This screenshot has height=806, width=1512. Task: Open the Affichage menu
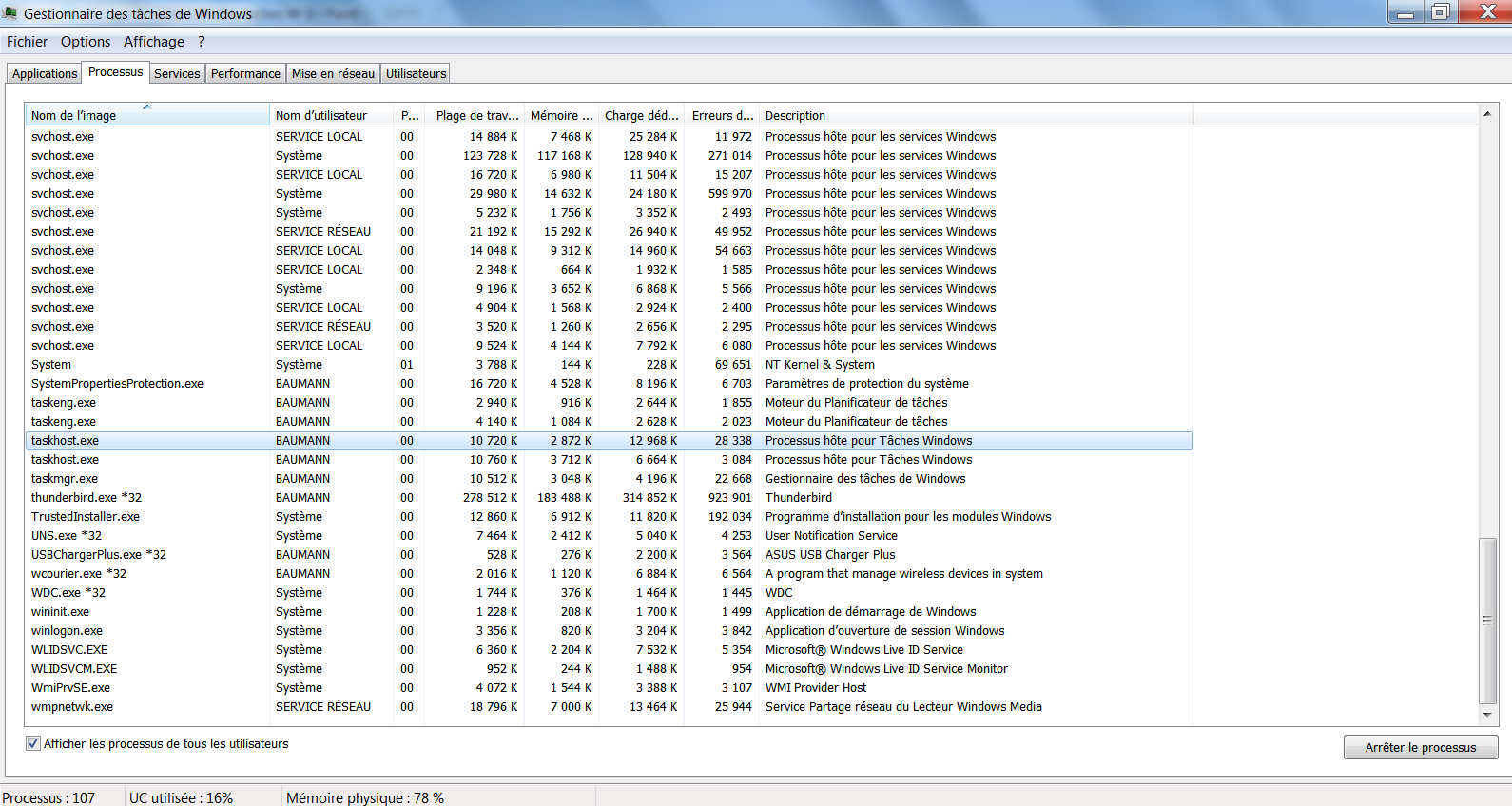coord(153,42)
